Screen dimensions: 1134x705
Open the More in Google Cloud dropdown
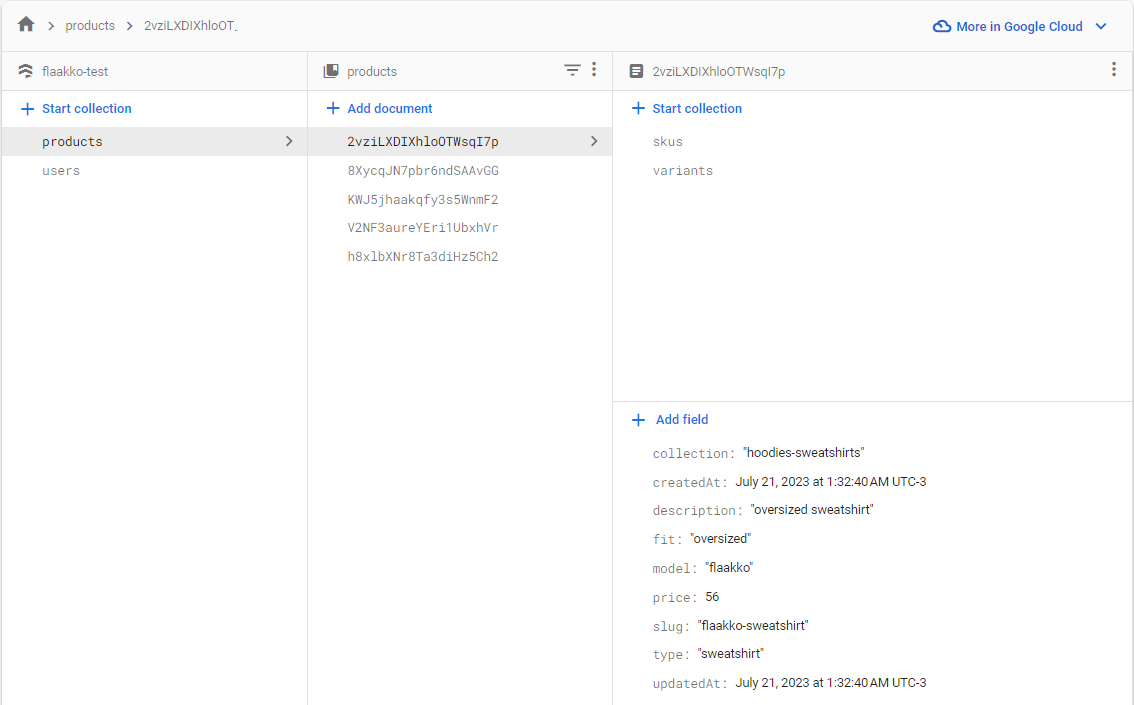[1101, 27]
